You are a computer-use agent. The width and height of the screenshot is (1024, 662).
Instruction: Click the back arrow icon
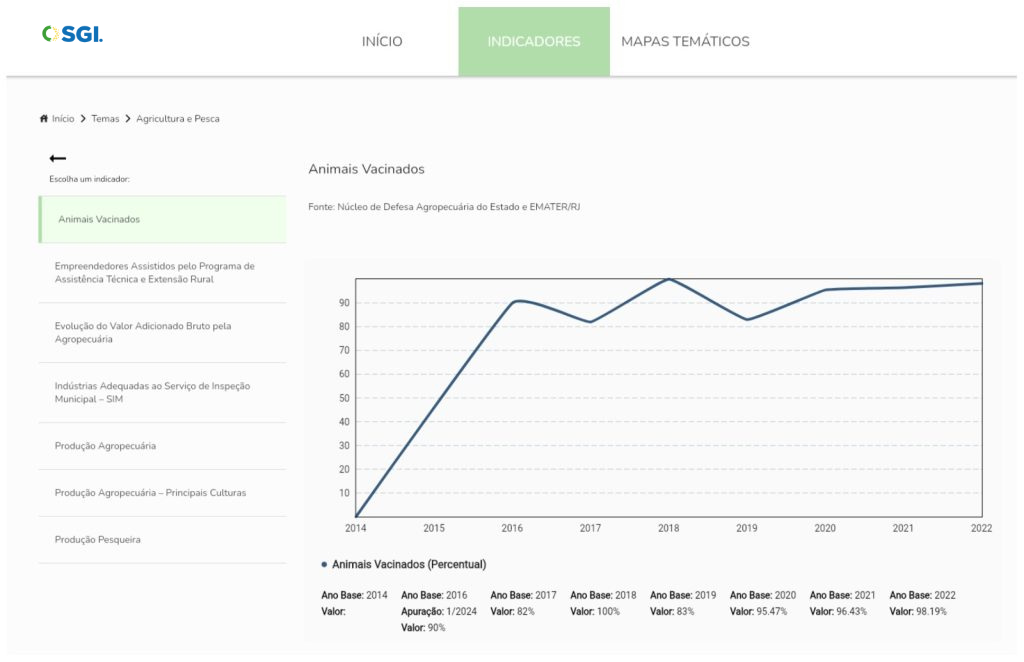coord(58,158)
